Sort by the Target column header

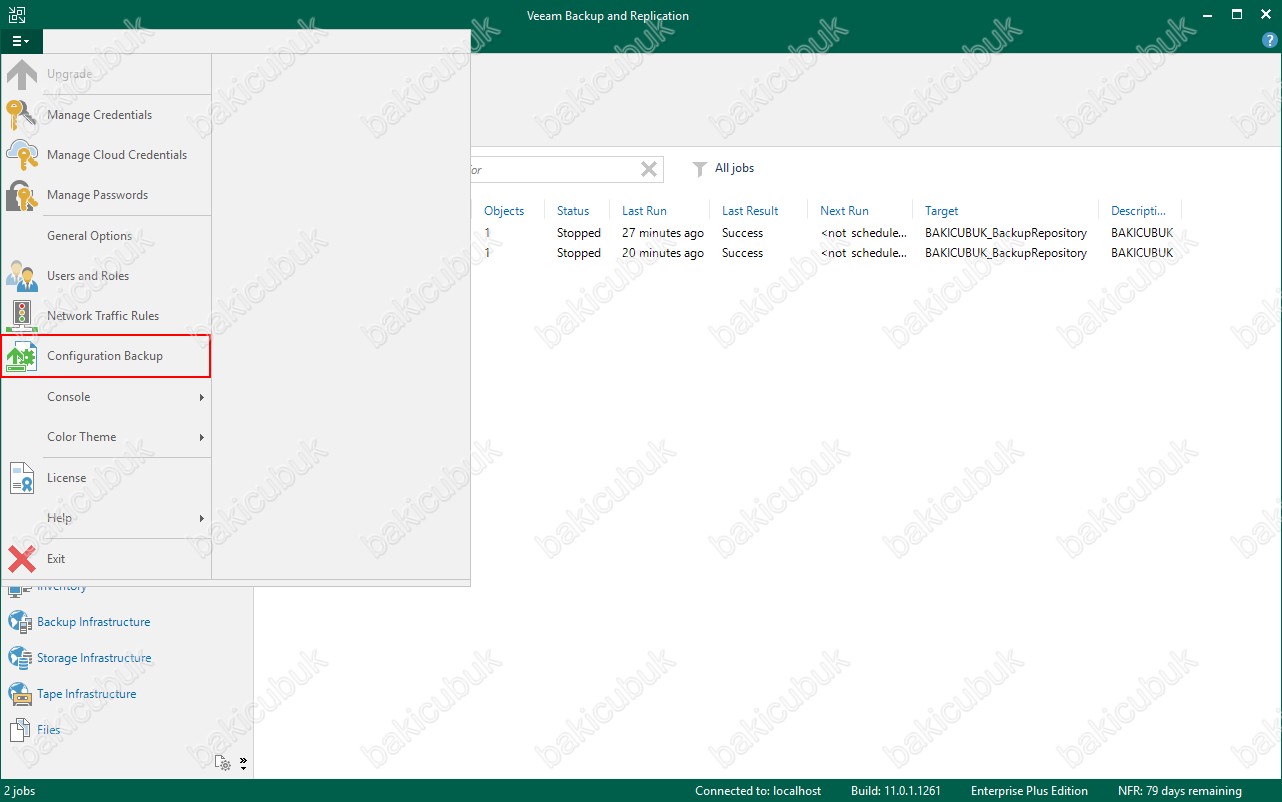click(x=941, y=211)
